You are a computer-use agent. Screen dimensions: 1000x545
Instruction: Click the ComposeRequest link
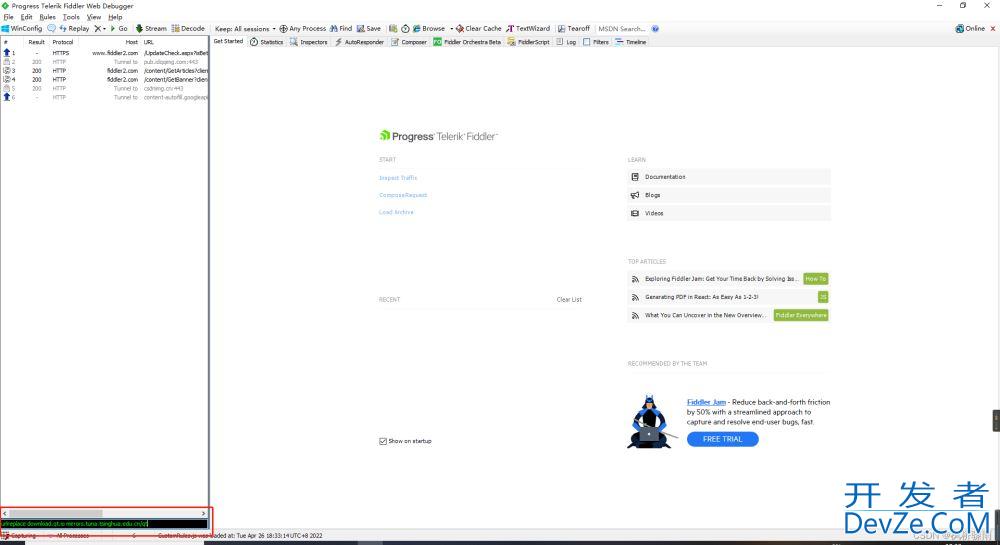403,195
